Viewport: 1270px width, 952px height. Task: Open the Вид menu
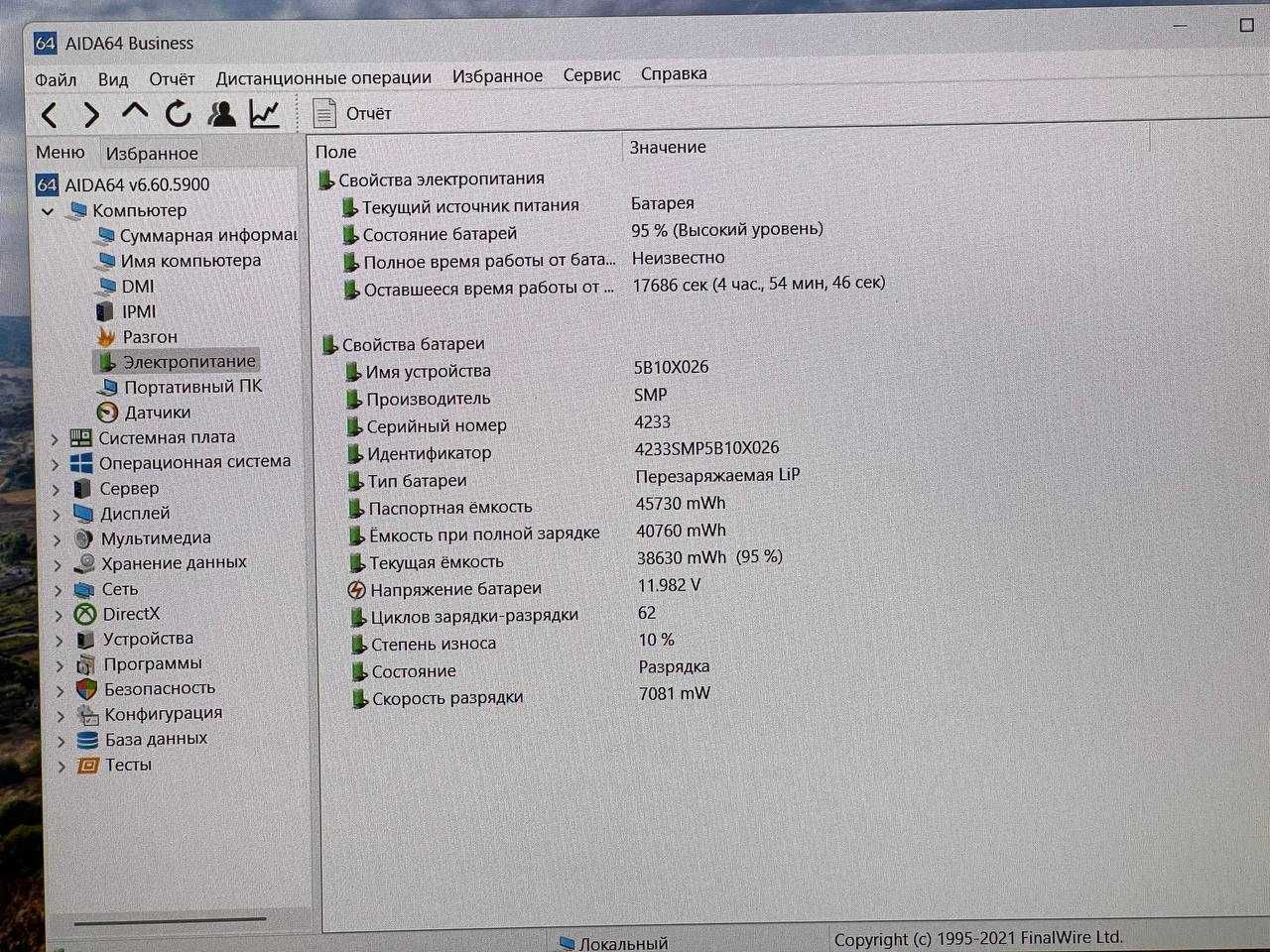[113, 79]
